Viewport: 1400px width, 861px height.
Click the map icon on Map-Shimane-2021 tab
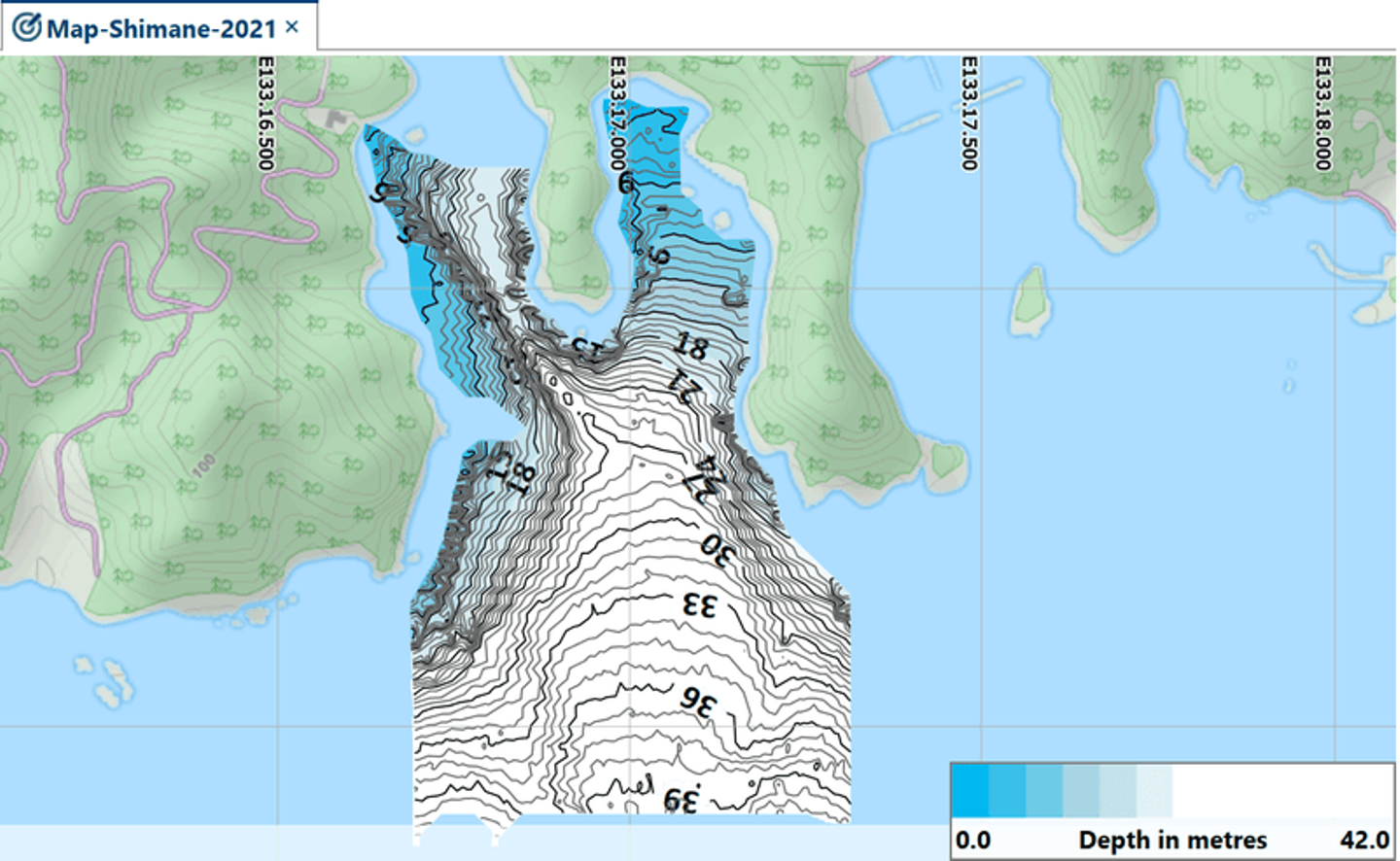[x=26, y=28]
